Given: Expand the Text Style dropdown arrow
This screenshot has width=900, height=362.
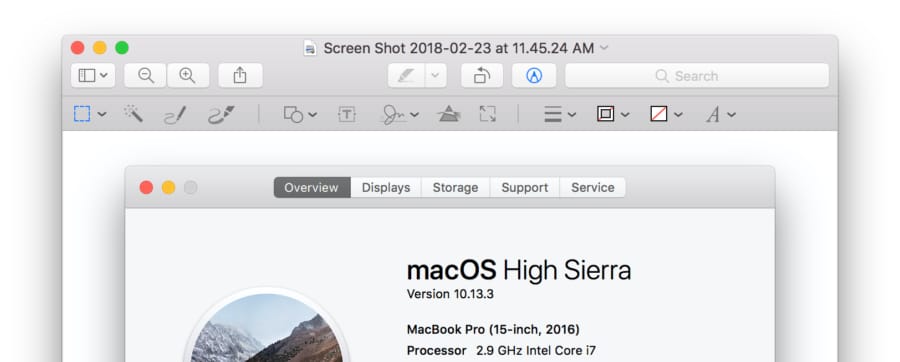Looking at the screenshot, I should 731,114.
